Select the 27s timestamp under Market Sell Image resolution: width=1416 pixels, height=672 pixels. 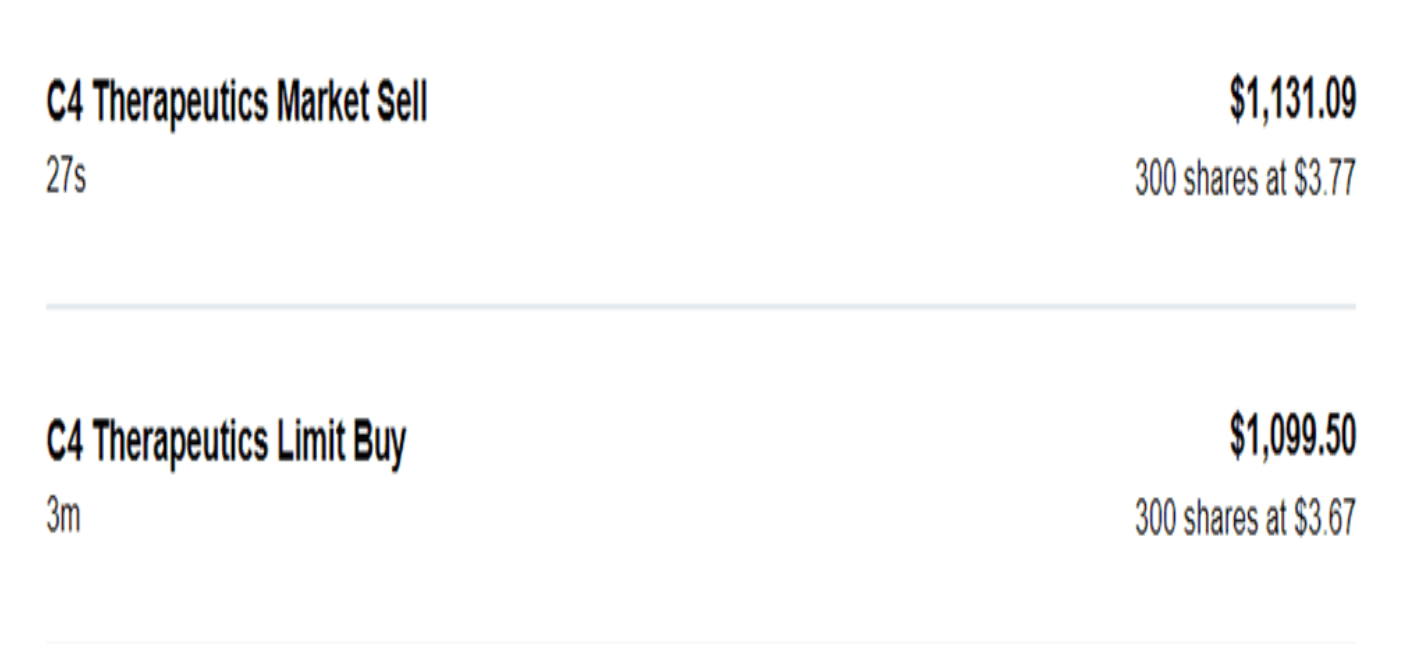click(x=66, y=180)
